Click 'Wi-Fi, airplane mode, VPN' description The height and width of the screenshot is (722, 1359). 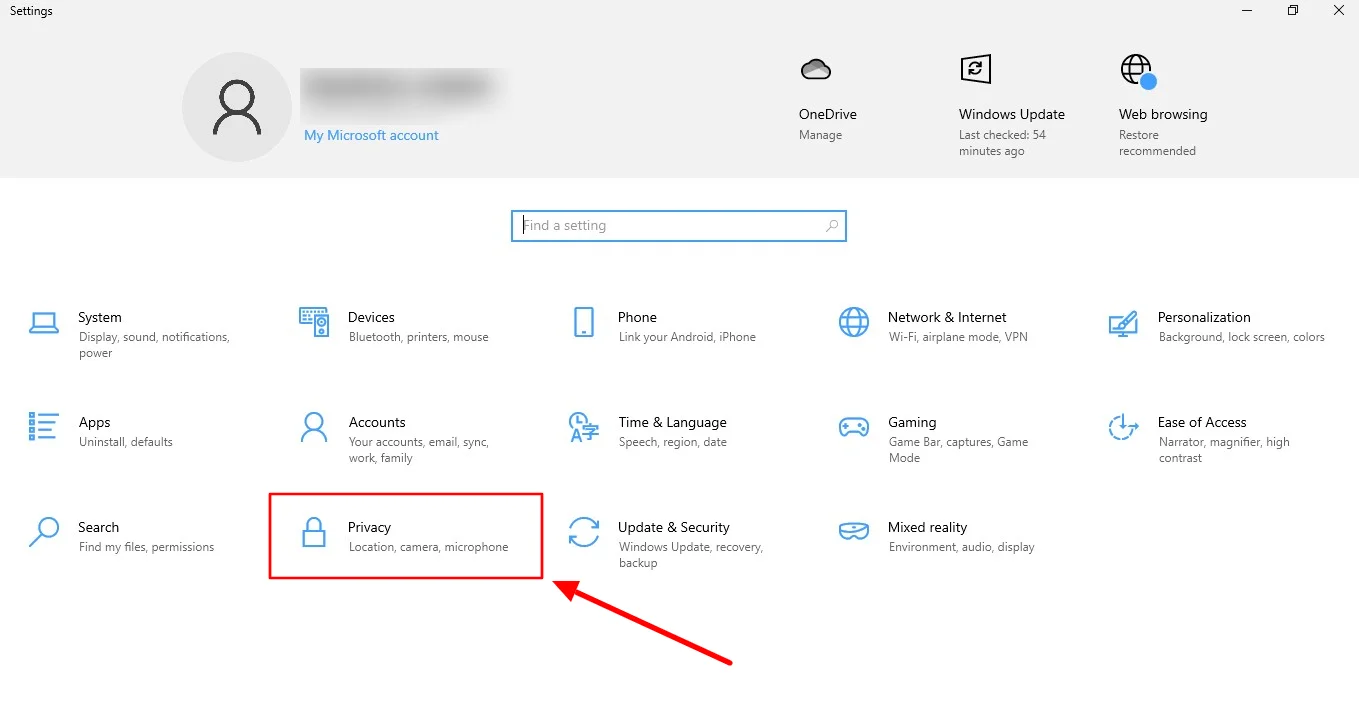pyautogui.click(x=958, y=337)
